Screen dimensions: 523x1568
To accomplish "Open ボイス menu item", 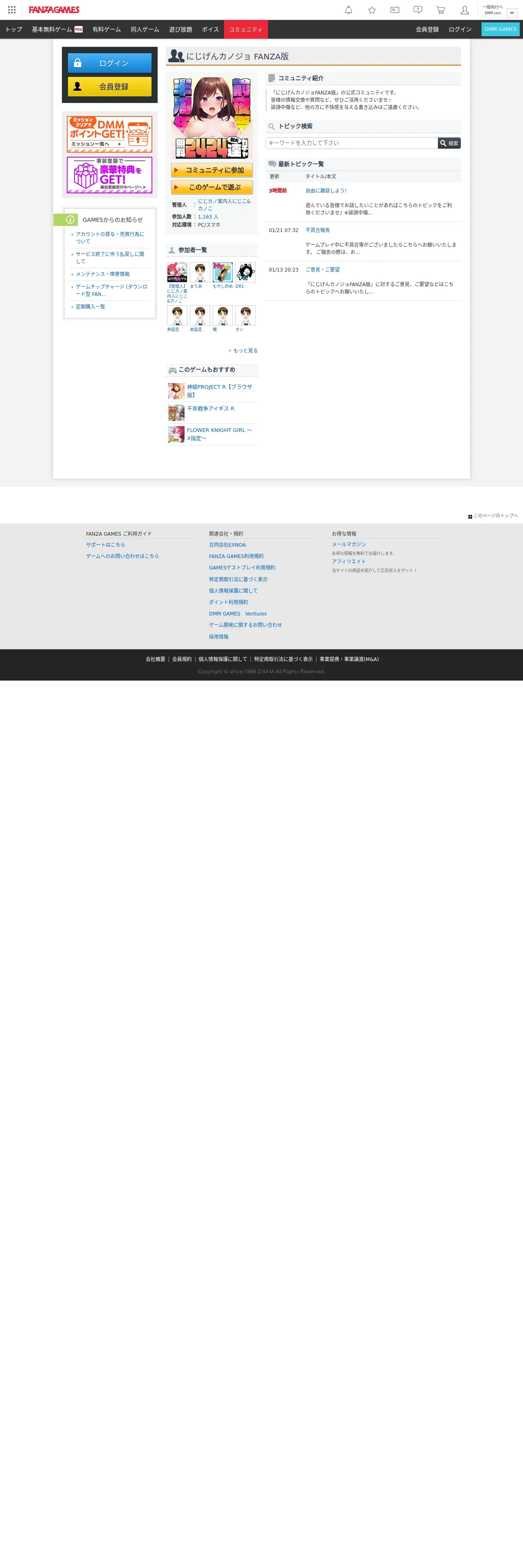I will coord(211,29).
